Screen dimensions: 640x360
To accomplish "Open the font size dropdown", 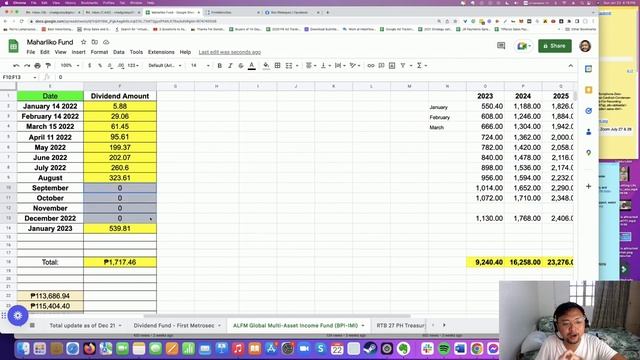I will (200, 66).
